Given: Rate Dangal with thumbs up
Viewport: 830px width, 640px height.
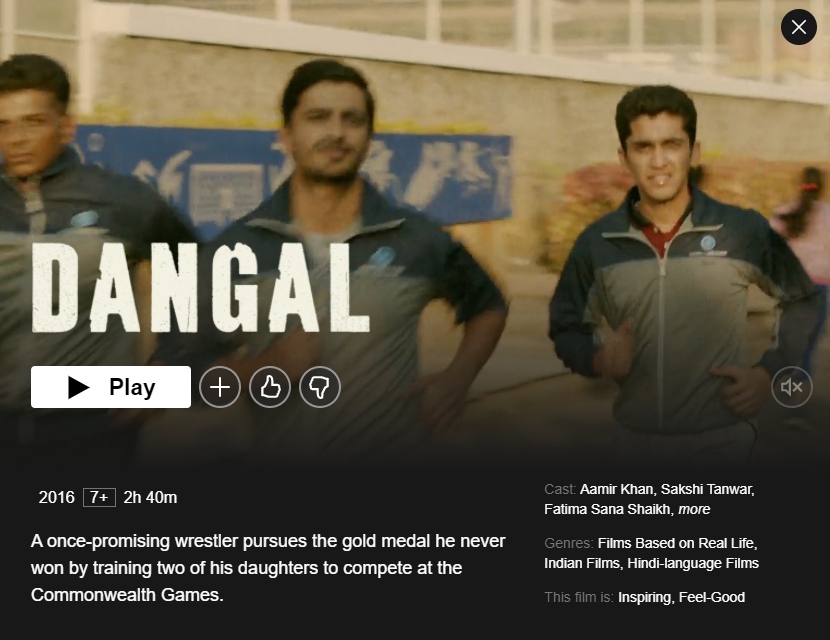Looking at the screenshot, I should tap(269, 387).
